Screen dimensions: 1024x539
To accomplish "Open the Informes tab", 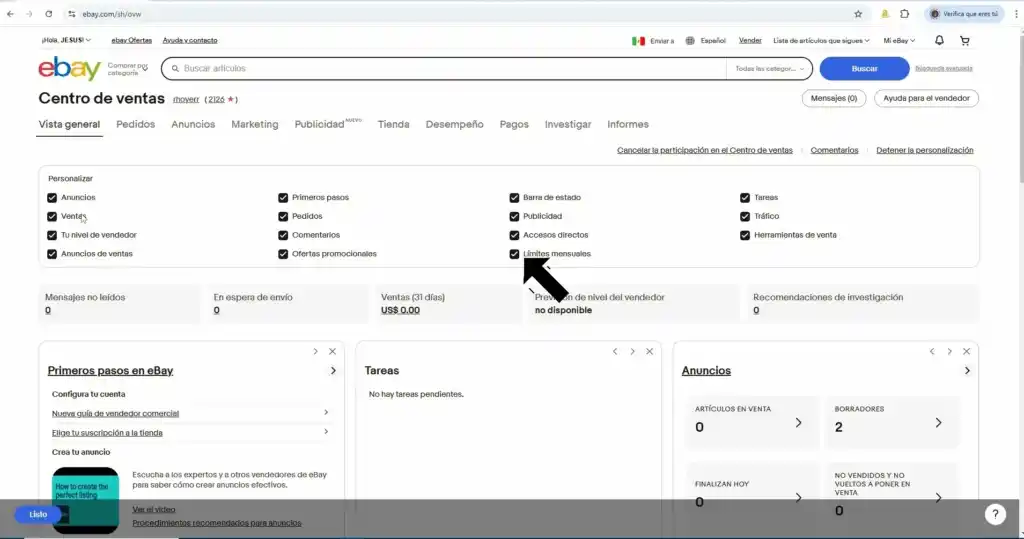I will [628, 124].
